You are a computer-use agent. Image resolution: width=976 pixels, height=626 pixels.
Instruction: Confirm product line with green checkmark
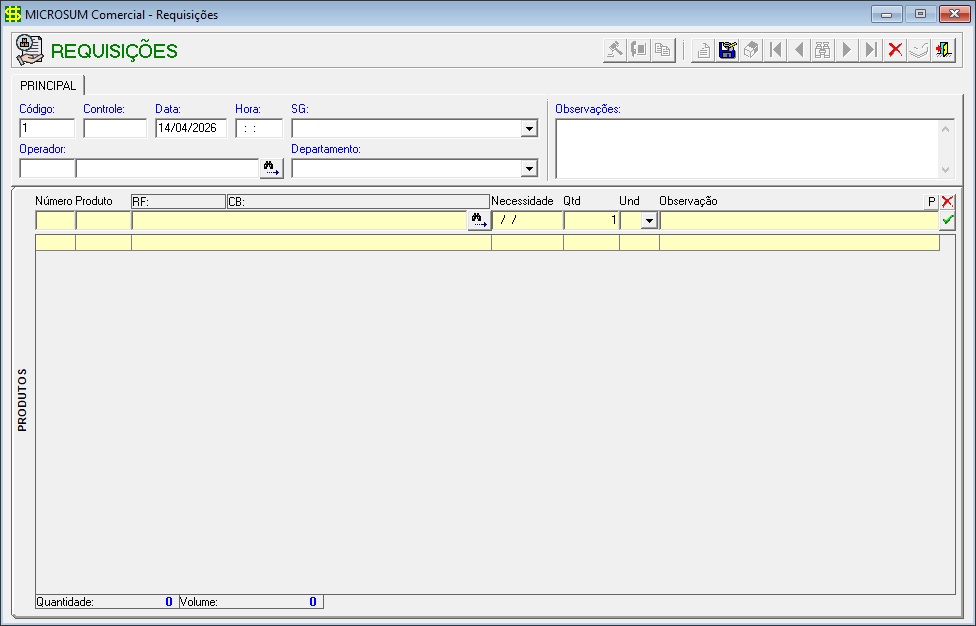pos(947,220)
